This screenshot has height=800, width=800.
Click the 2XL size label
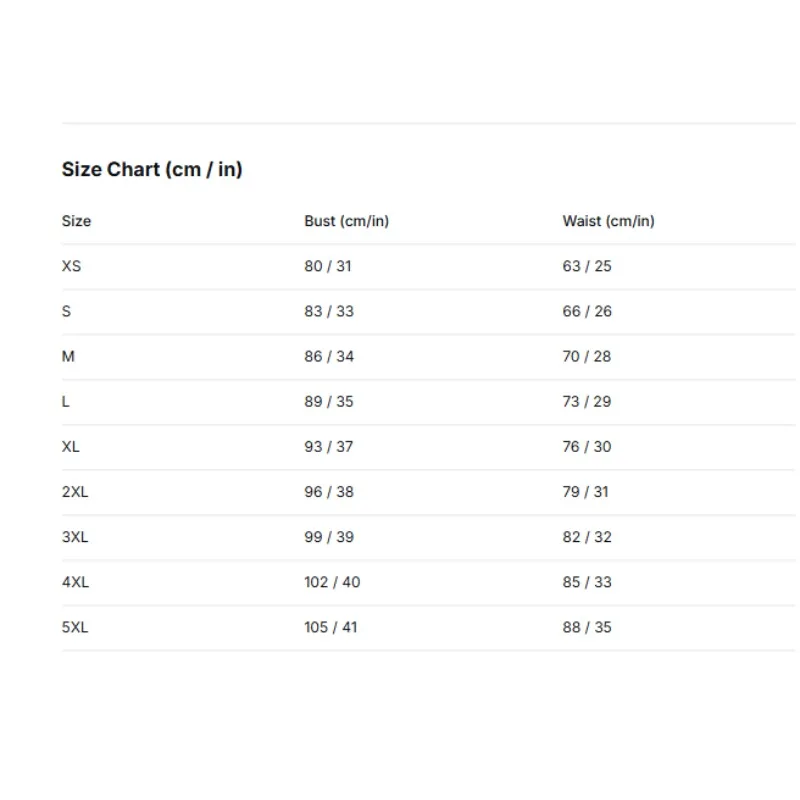tap(75, 492)
